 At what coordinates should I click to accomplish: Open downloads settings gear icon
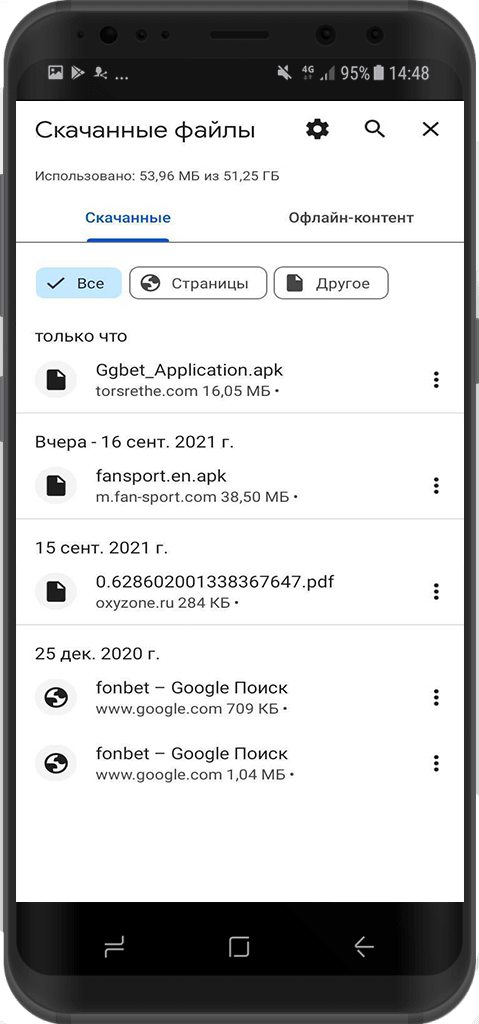coord(318,129)
